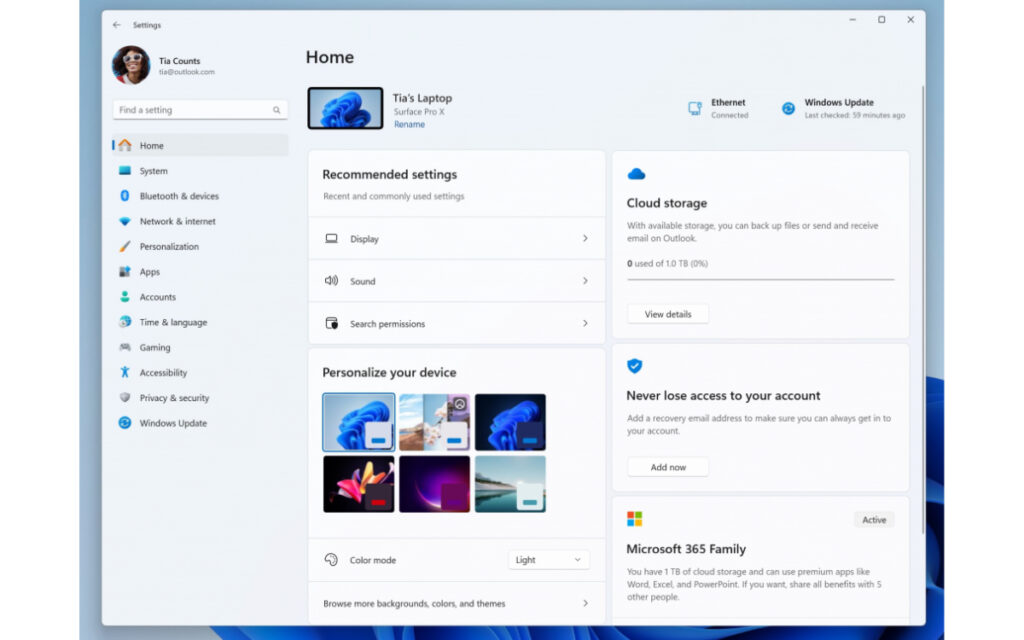Click the Accessibility figure icon in sidebar
The image size is (1024, 640).
point(125,372)
